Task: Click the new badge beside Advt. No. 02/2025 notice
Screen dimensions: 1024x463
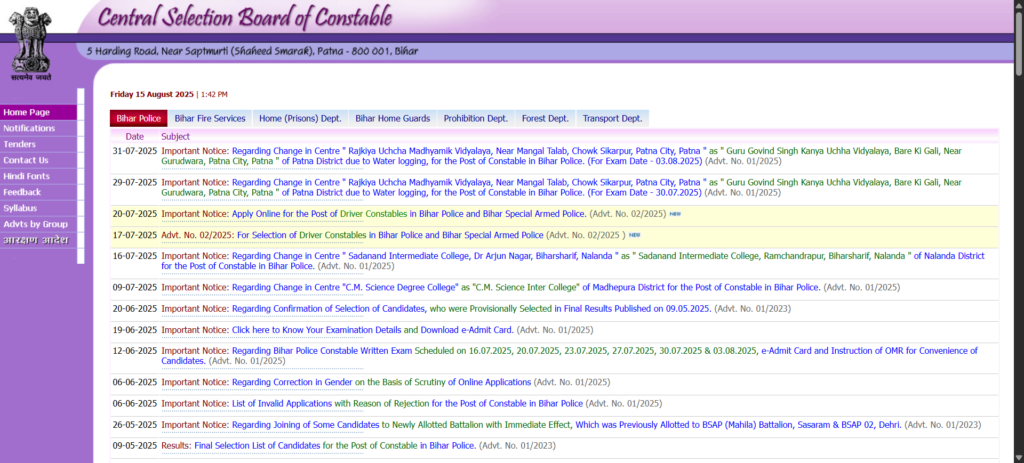Action: pos(634,235)
